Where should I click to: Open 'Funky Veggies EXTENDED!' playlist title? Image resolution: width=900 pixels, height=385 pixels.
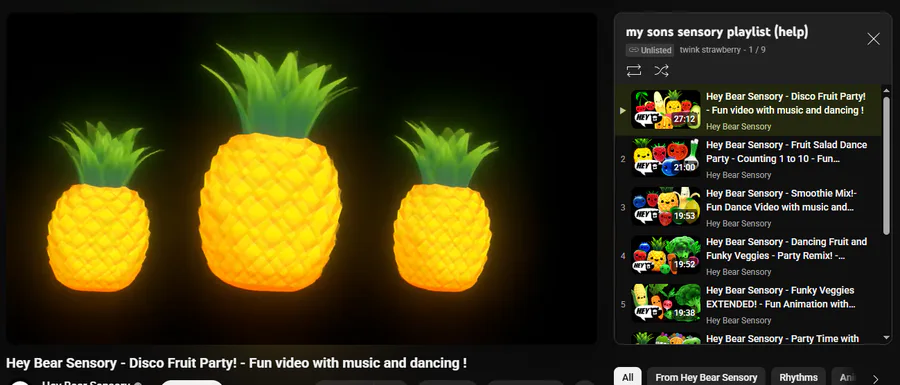[x=781, y=297]
